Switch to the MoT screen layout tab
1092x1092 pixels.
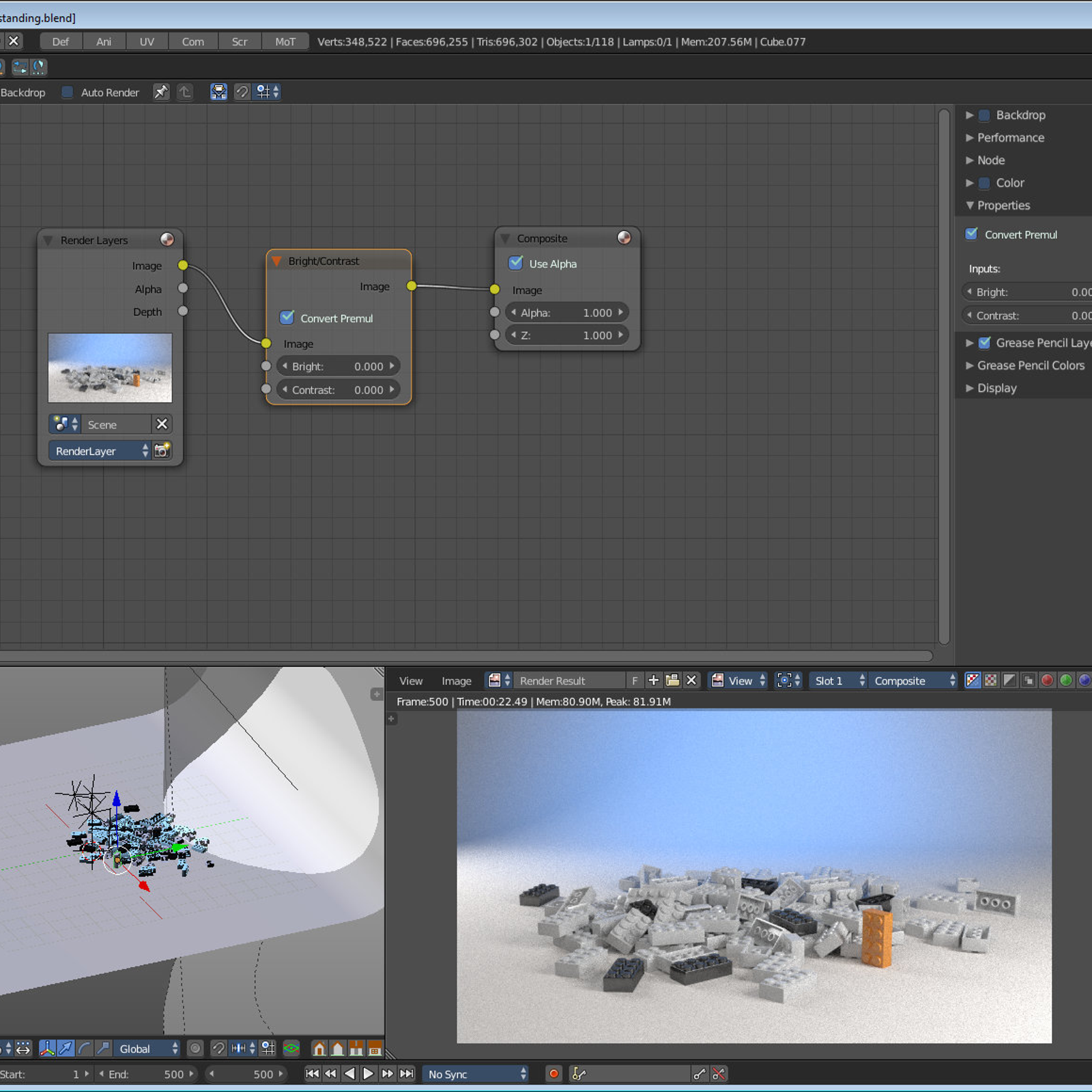point(285,41)
